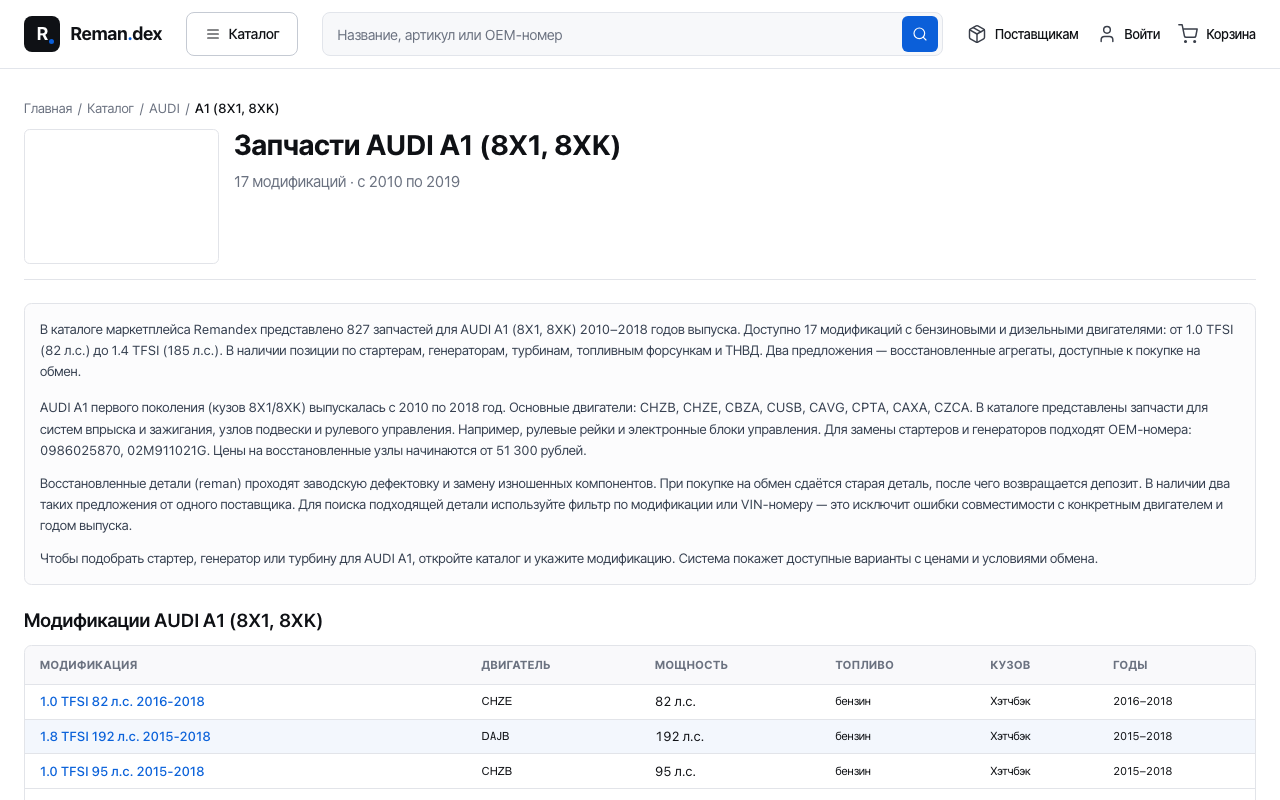Open modification 1.0 TFSI 95 л.с. 2015-2018
Viewport: 1280px width, 800px height.
[x=122, y=771]
